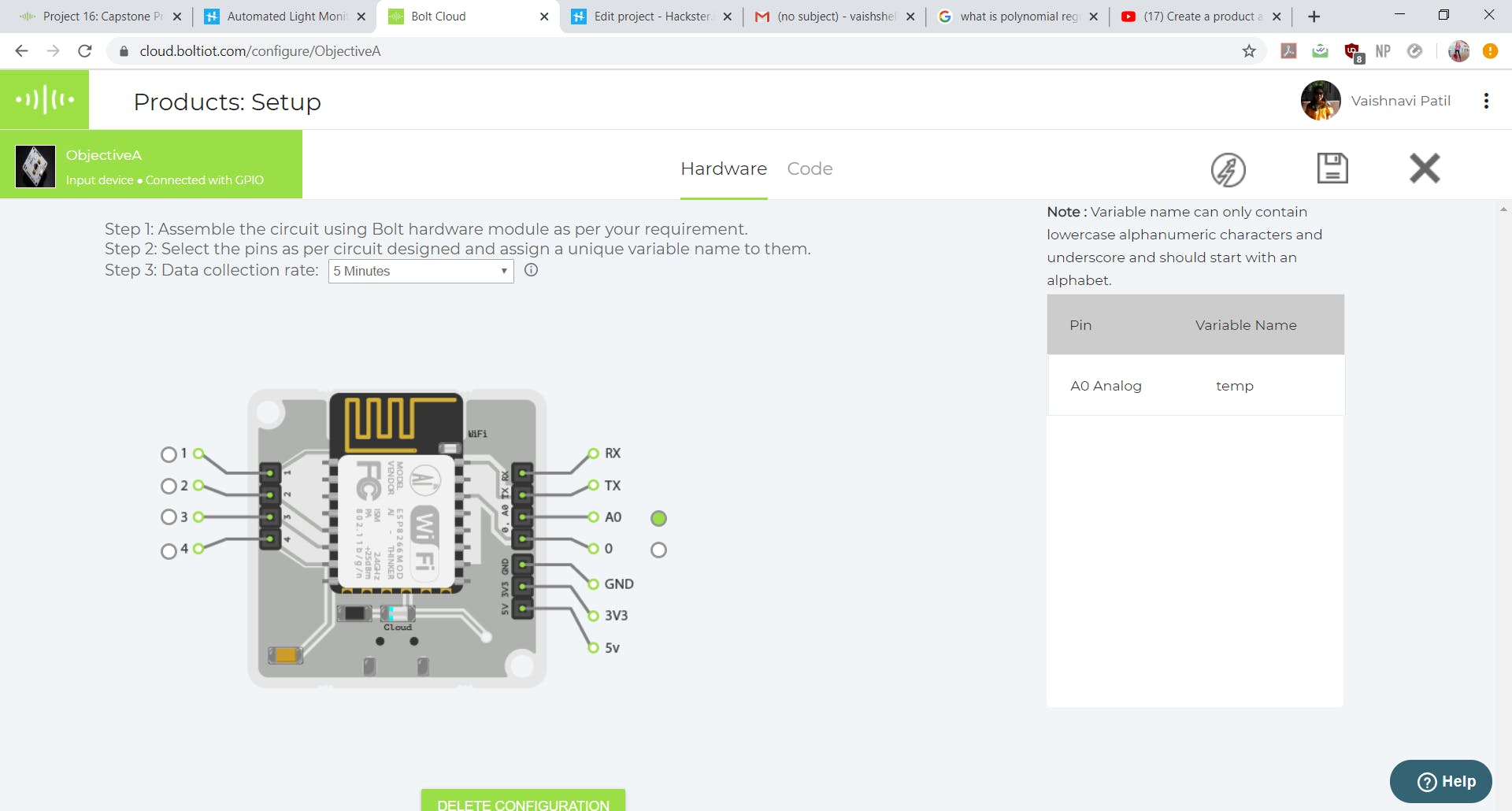The height and width of the screenshot is (811, 1512).
Task: Click the Bolt logo in the header
Action: [x=45, y=99]
